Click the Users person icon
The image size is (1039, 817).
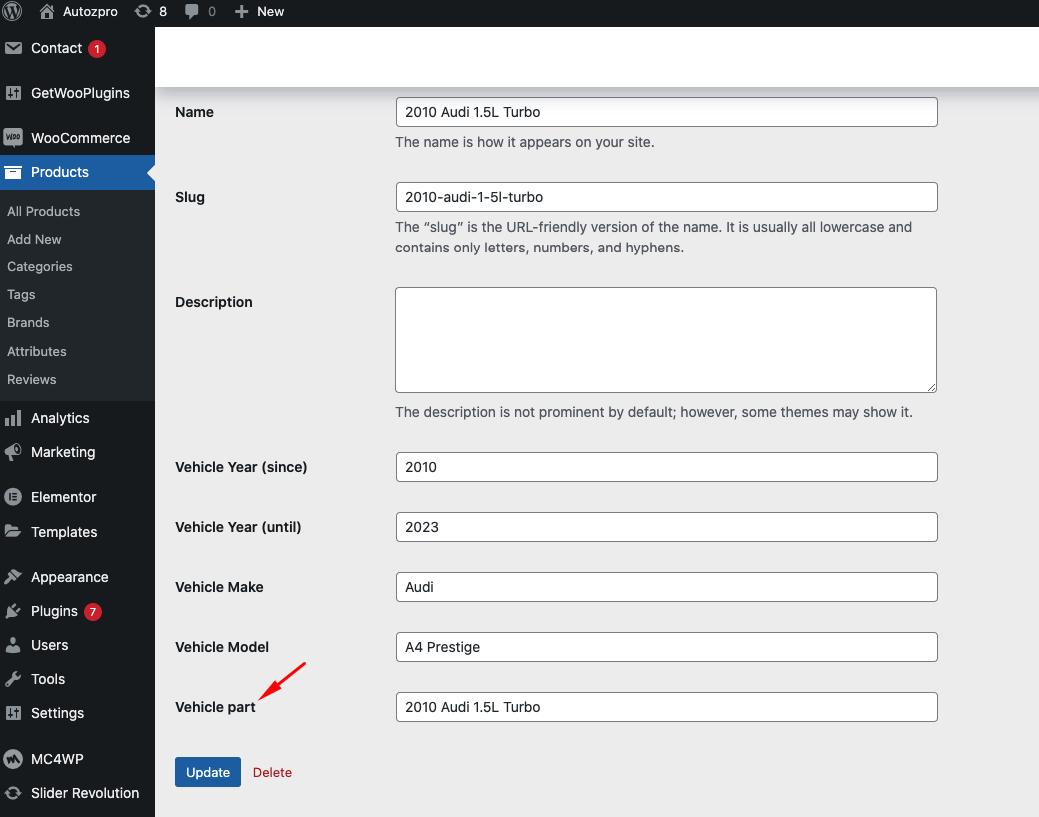[13, 645]
